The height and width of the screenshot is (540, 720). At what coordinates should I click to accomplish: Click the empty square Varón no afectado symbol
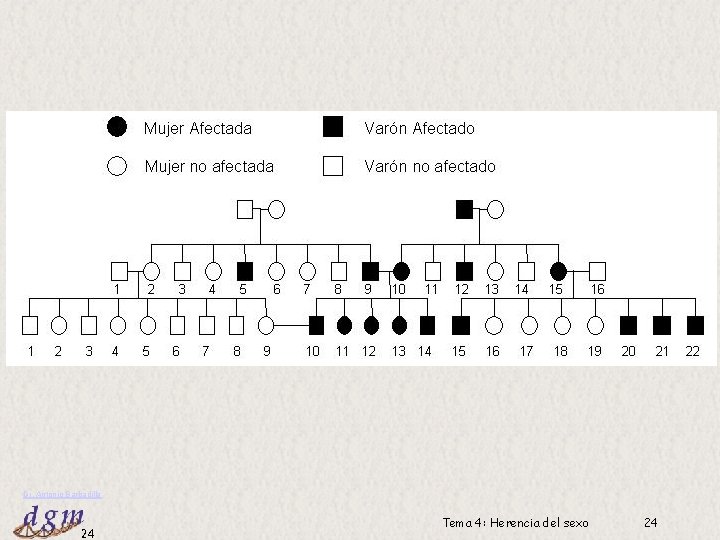[333, 166]
